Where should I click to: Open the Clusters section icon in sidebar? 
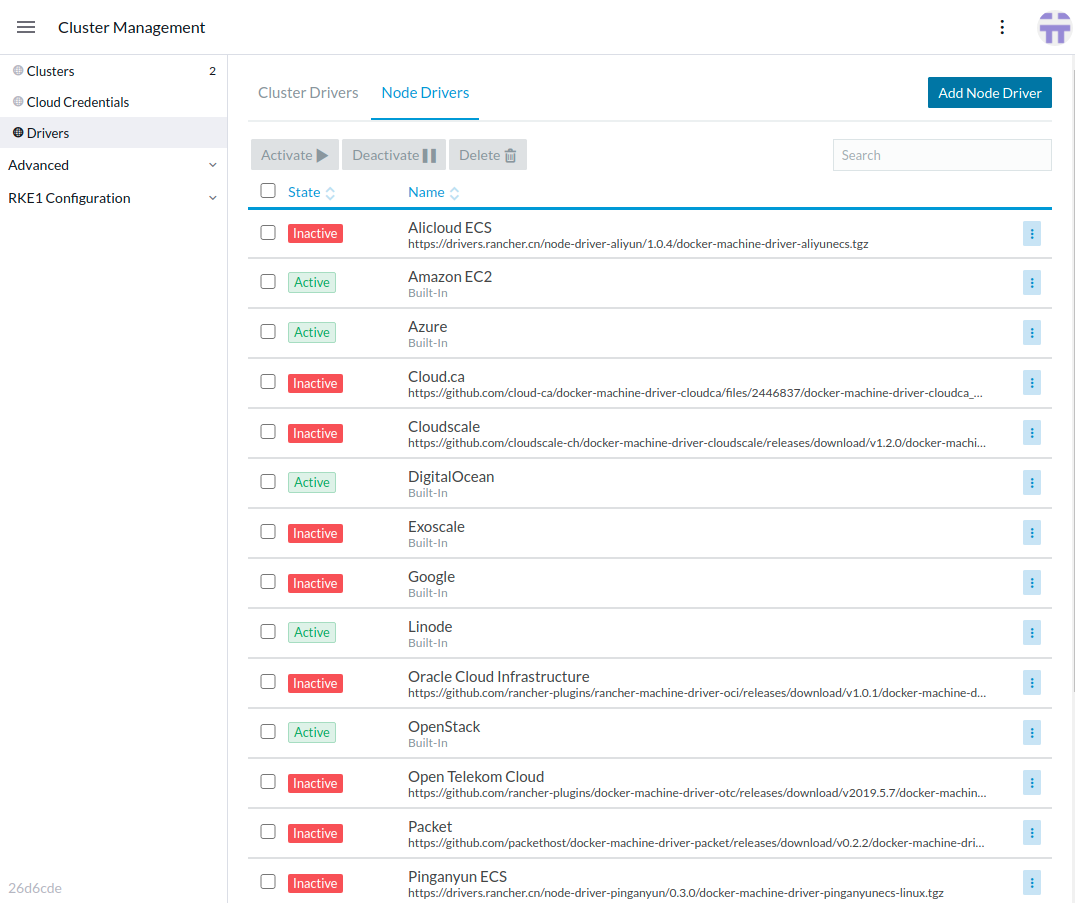tap(16, 71)
